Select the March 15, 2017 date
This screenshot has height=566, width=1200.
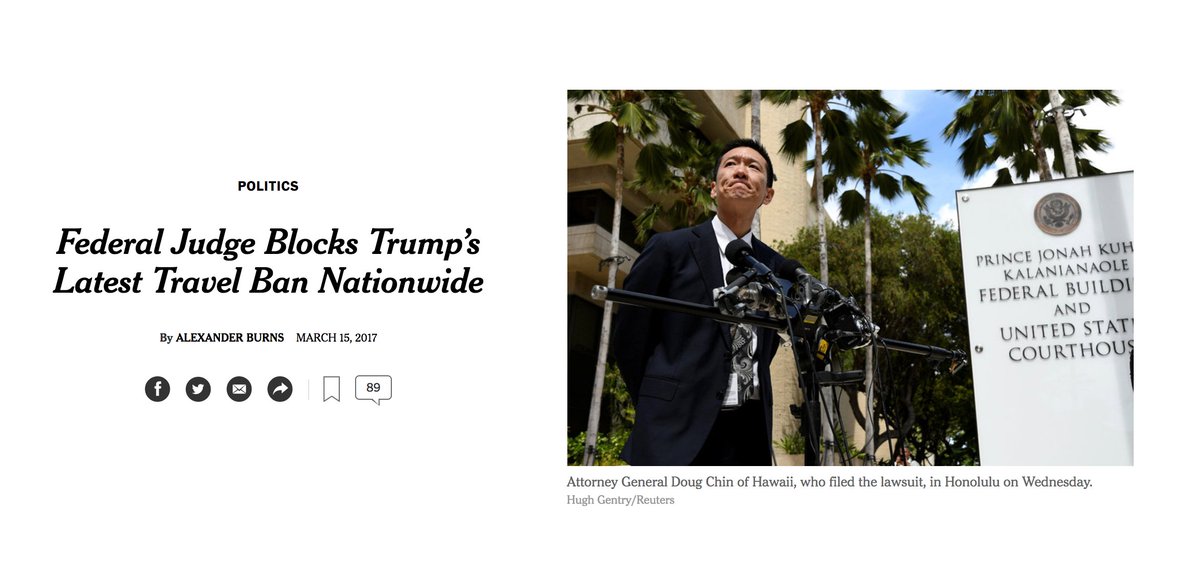[336, 338]
